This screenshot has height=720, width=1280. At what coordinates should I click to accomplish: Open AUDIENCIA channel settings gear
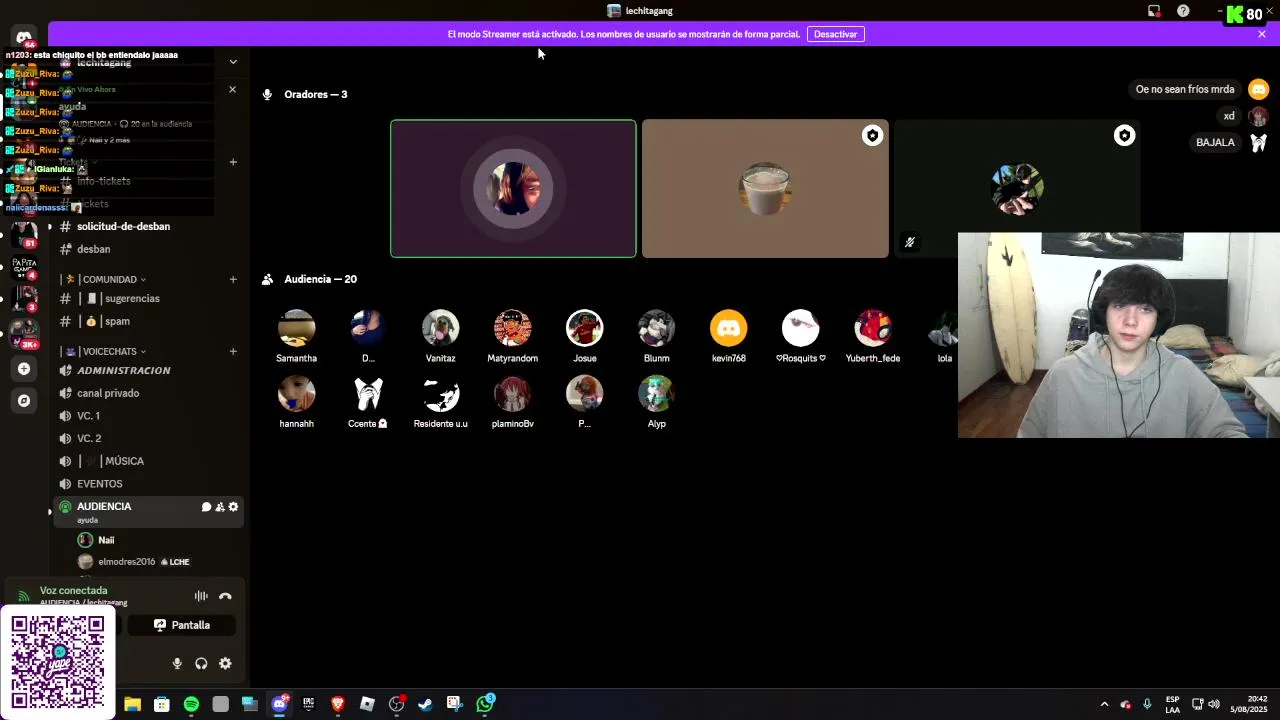click(233, 507)
